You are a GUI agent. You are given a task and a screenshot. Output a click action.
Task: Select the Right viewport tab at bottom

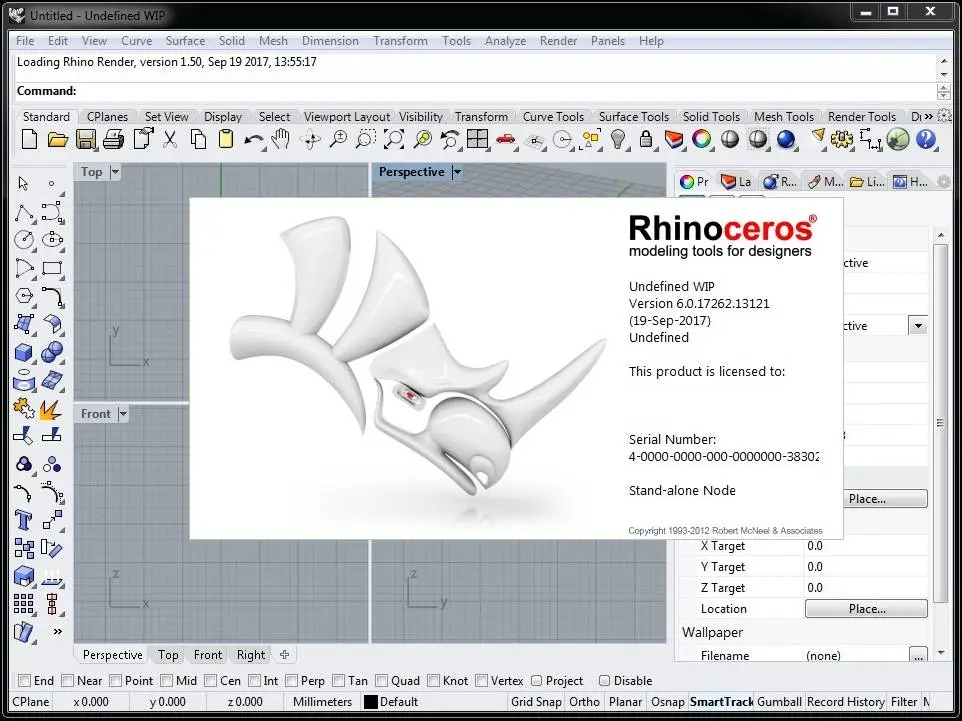[251, 655]
